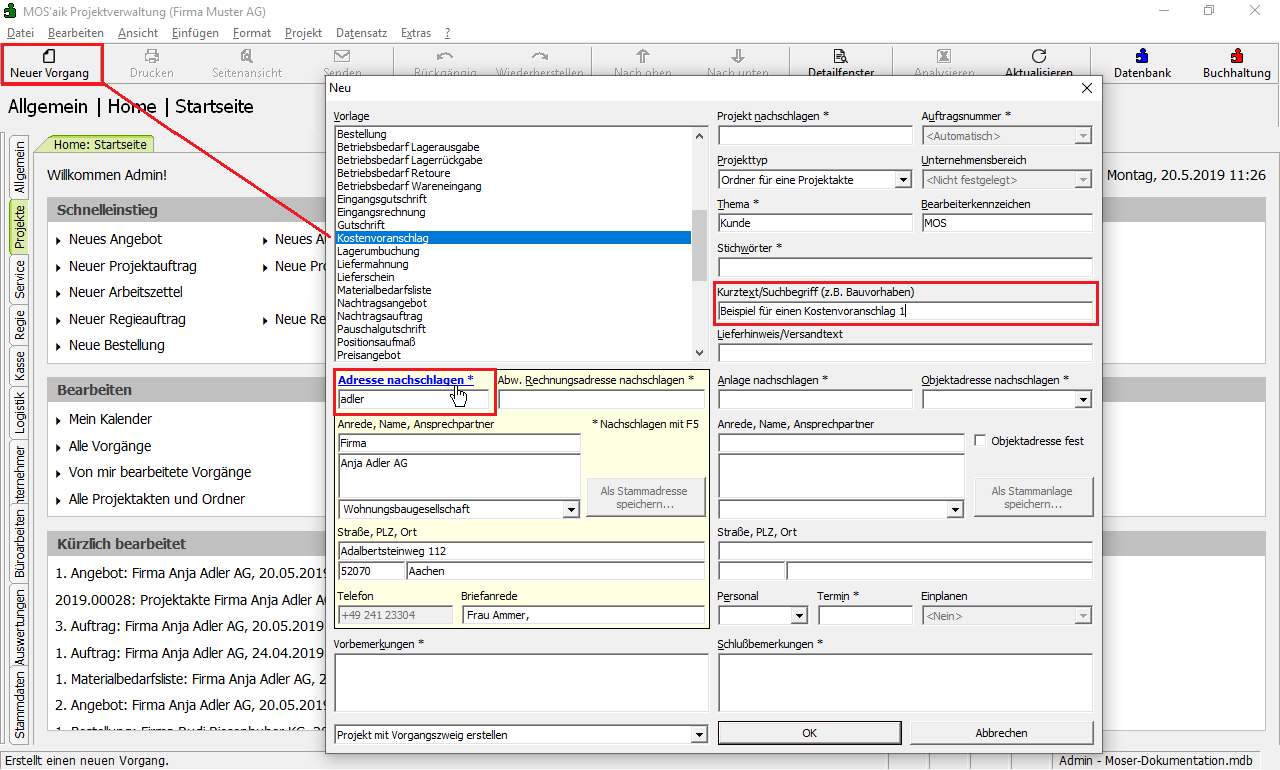Open the Buchhaltung toolbar icon

tap(1236, 57)
